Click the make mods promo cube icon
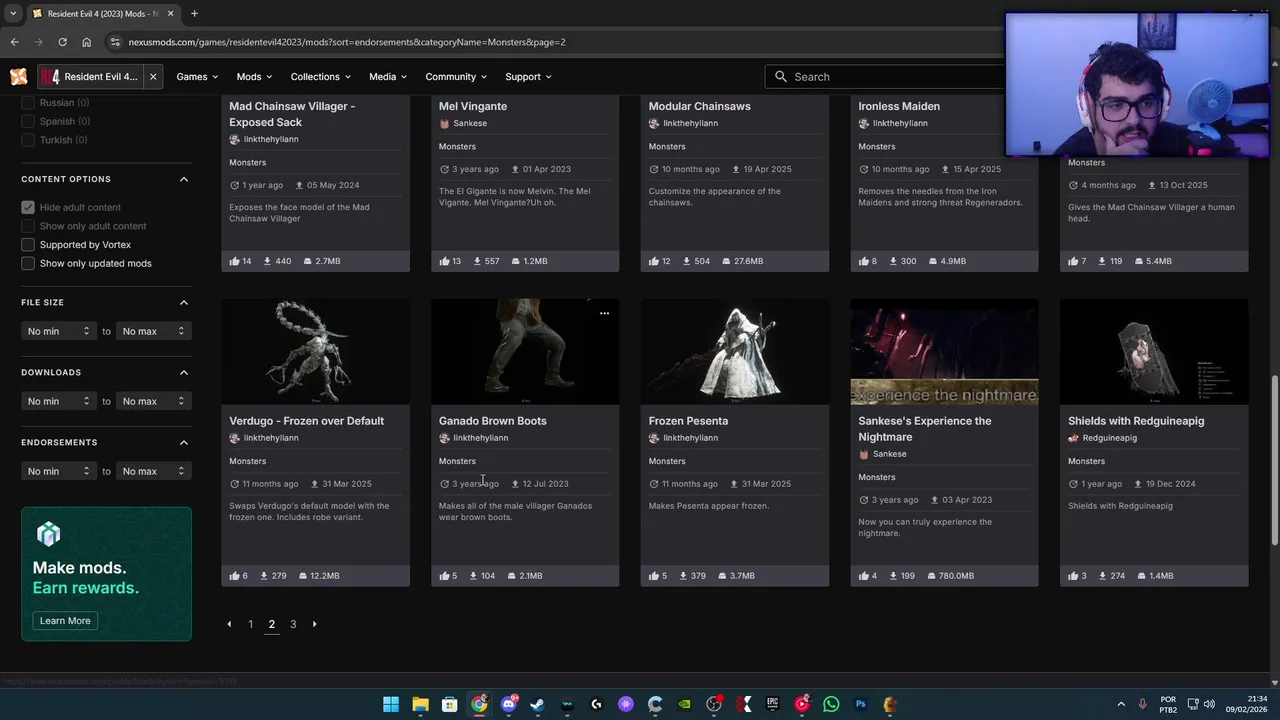1280x720 pixels. click(x=48, y=534)
